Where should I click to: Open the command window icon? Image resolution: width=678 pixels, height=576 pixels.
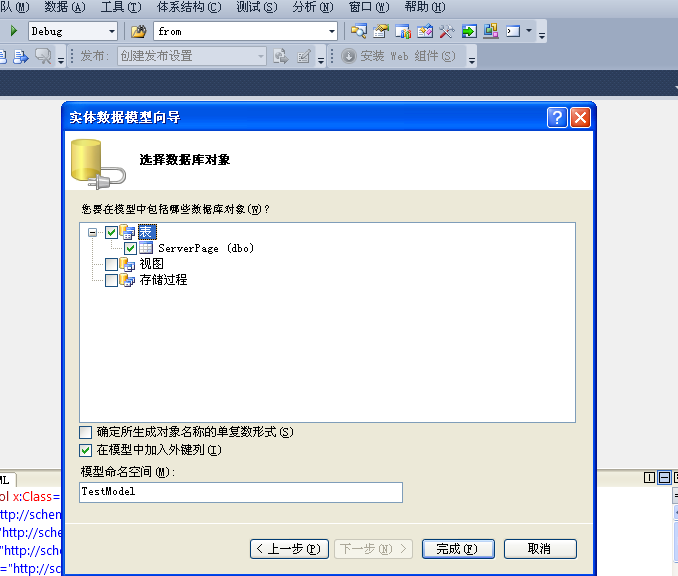(513, 31)
